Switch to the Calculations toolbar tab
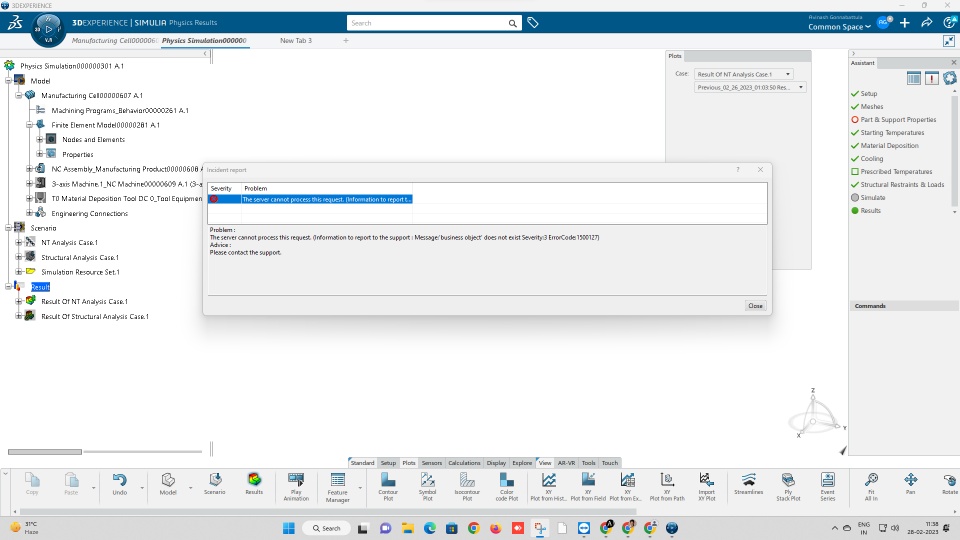 click(x=464, y=463)
